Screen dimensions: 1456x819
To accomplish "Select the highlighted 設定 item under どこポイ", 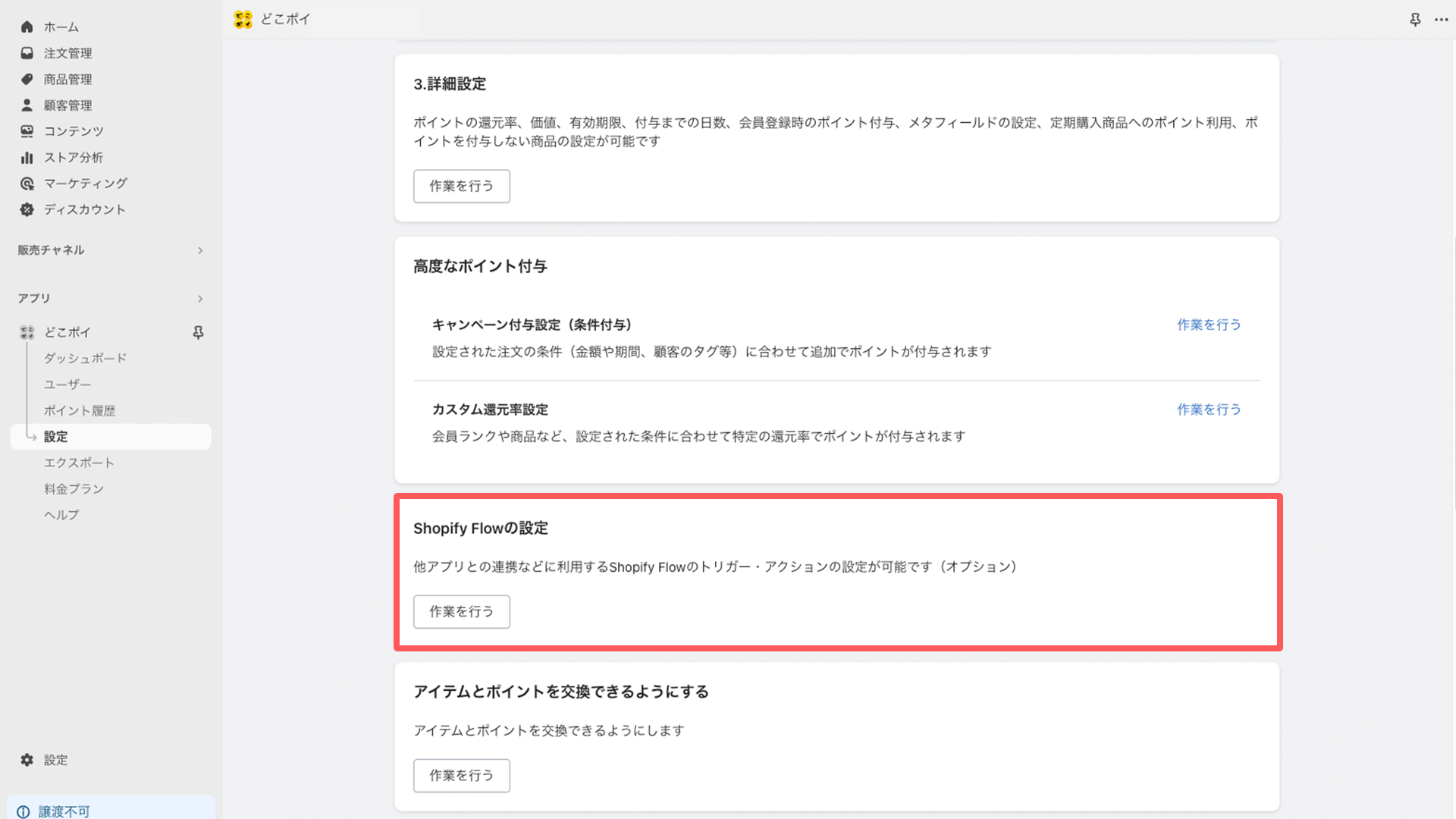I will (x=111, y=437).
